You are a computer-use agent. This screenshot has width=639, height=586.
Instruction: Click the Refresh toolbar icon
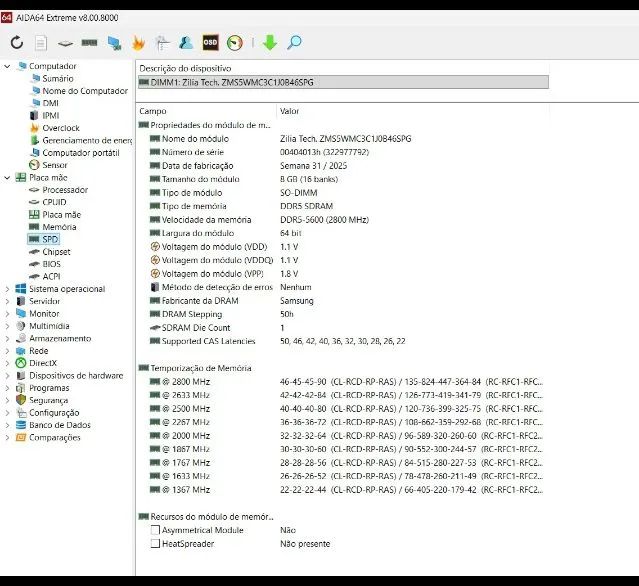(x=16, y=42)
